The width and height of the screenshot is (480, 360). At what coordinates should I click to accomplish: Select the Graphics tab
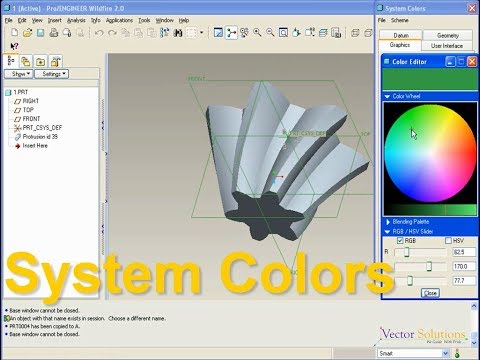click(x=400, y=45)
